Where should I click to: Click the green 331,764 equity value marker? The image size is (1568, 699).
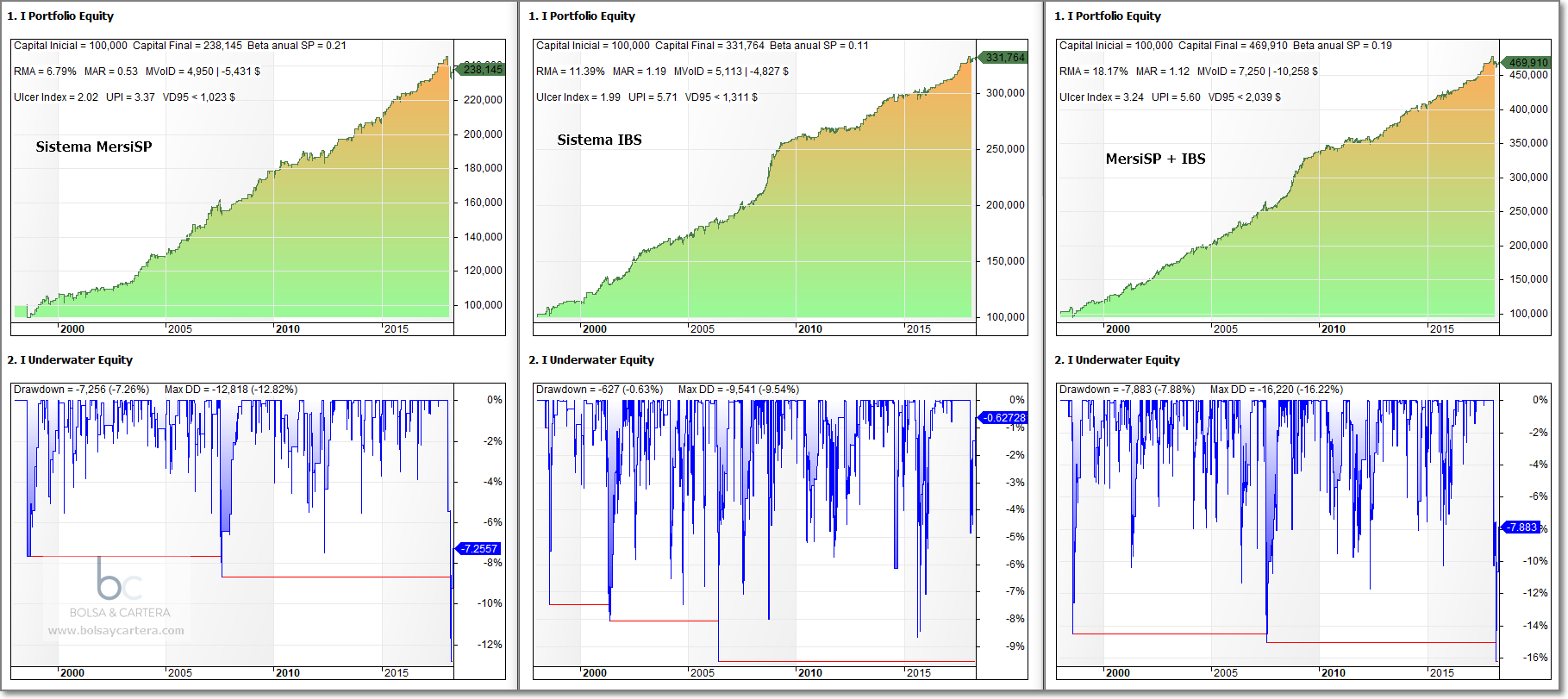tap(1003, 58)
